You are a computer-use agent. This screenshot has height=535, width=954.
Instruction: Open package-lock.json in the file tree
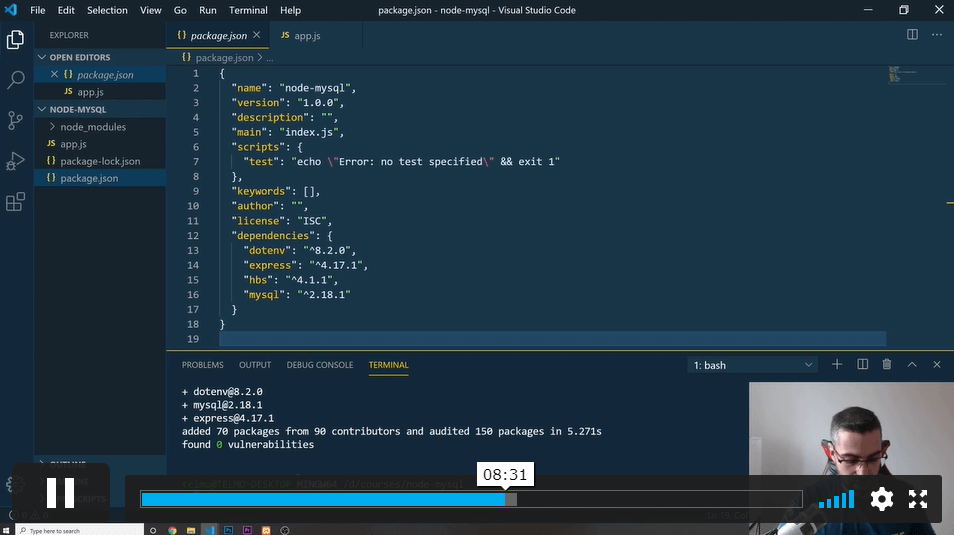click(x=100, y=161)
